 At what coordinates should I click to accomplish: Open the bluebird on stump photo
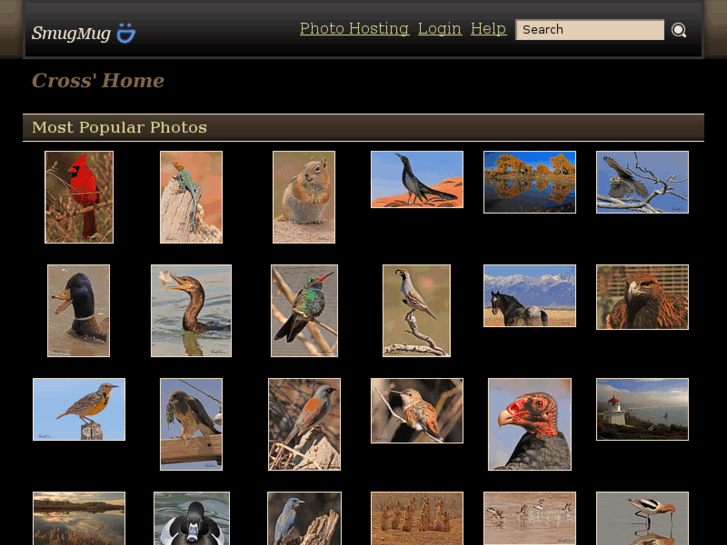[304, 519]
